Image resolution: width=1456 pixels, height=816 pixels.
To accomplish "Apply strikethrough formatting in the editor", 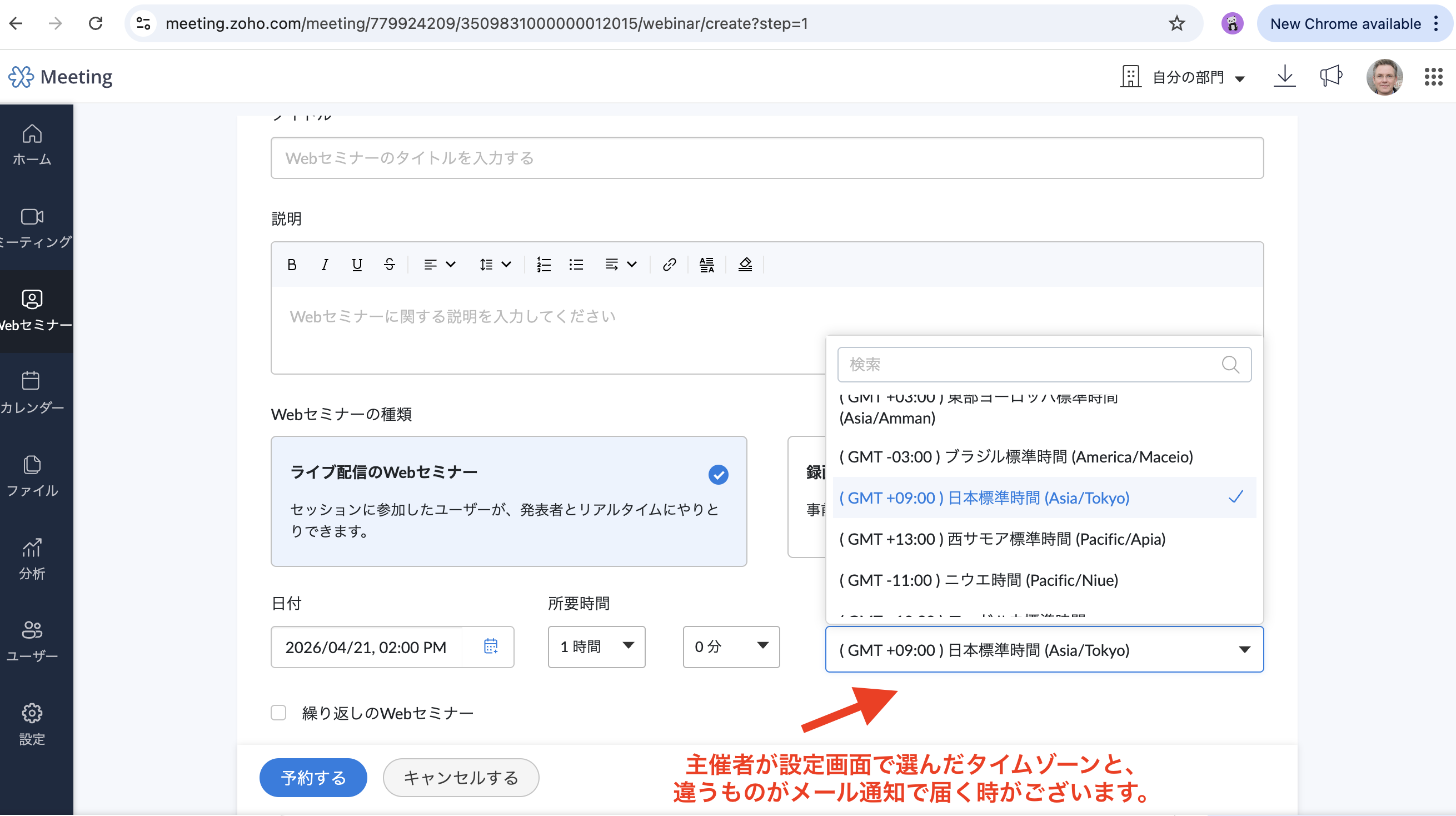I will pos(390,265).
